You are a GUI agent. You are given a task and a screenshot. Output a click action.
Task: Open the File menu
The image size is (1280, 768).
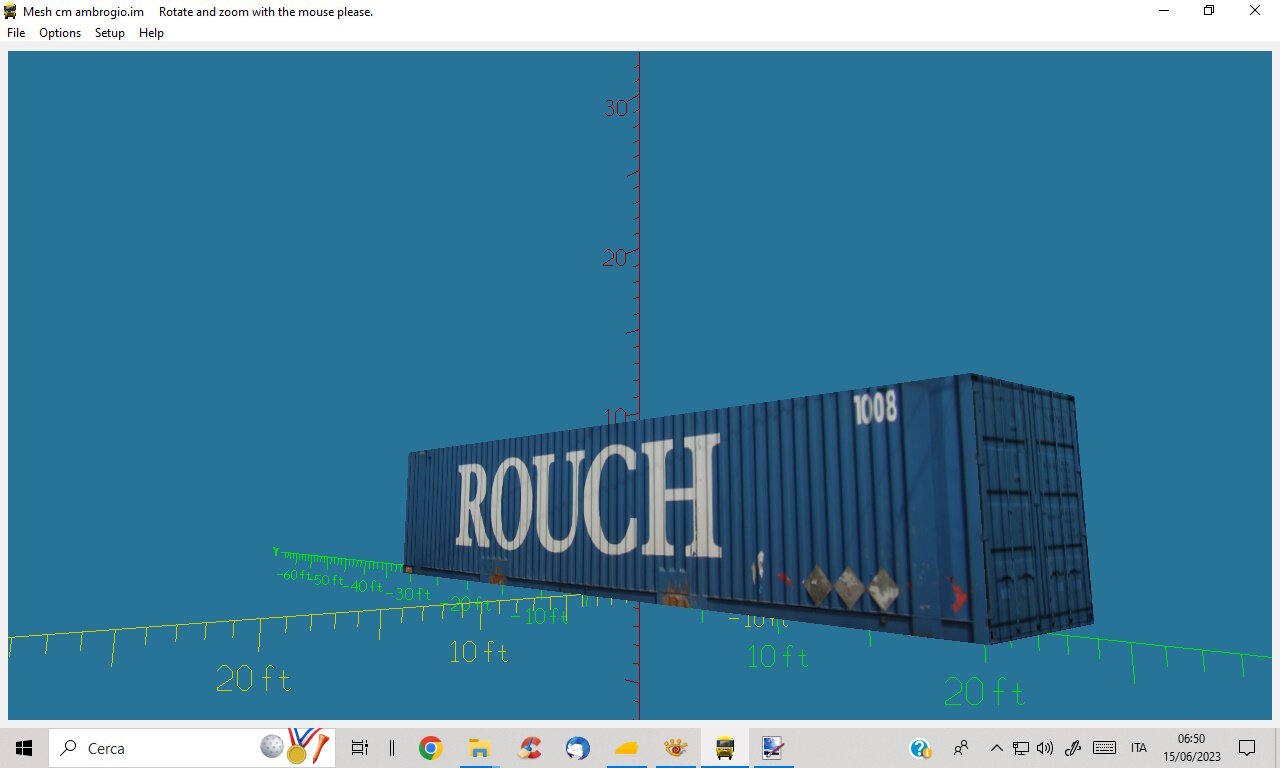pos(16,33)
